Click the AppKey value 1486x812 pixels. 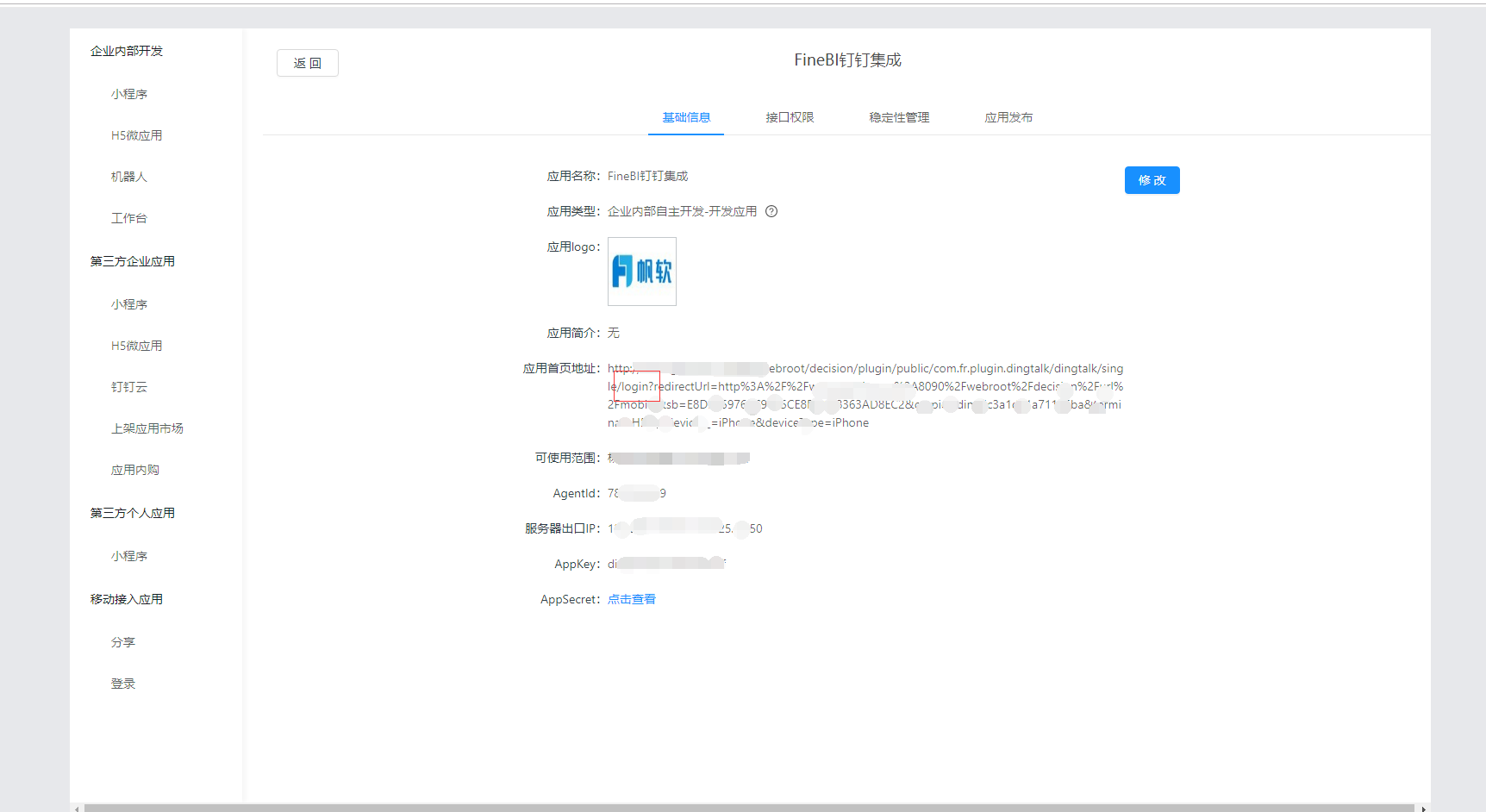pos(667,564)
